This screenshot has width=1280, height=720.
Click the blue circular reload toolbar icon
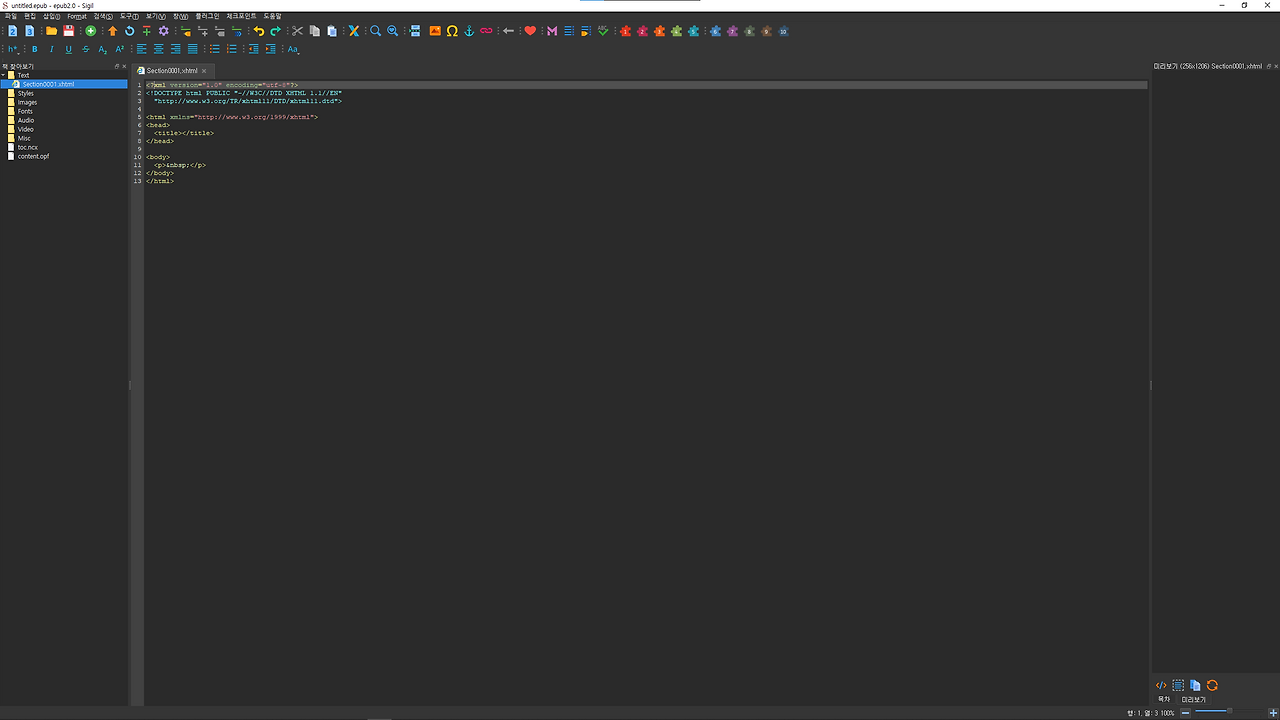pos(130,31)
